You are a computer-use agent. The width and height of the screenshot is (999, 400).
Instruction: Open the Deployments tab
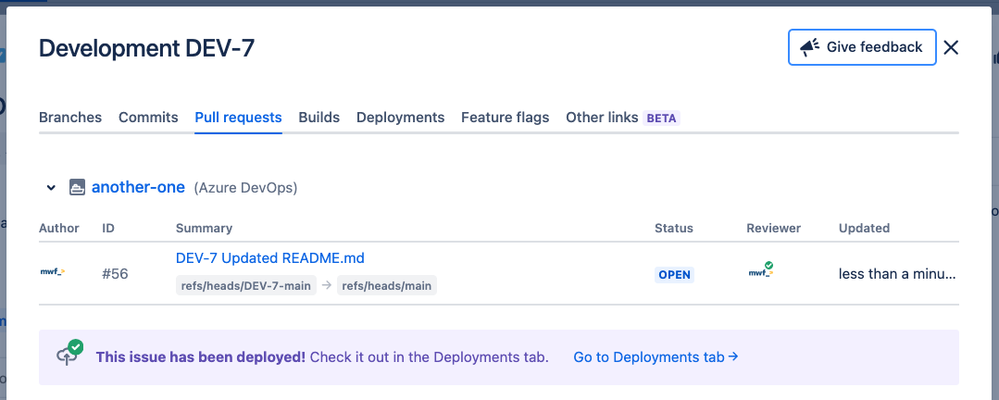coord(400,118)
